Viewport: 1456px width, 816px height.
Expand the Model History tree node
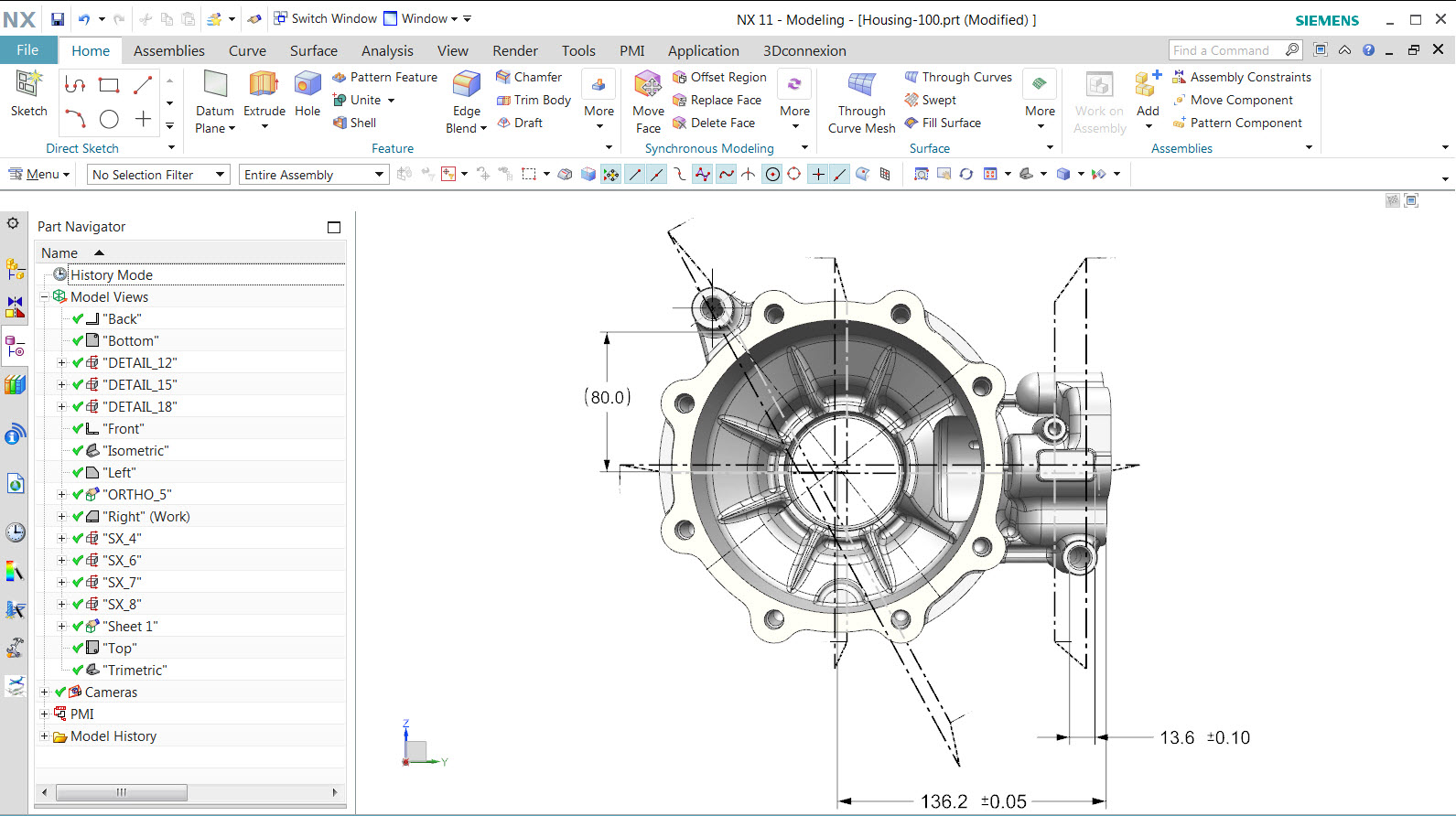(x=44, y=736)
